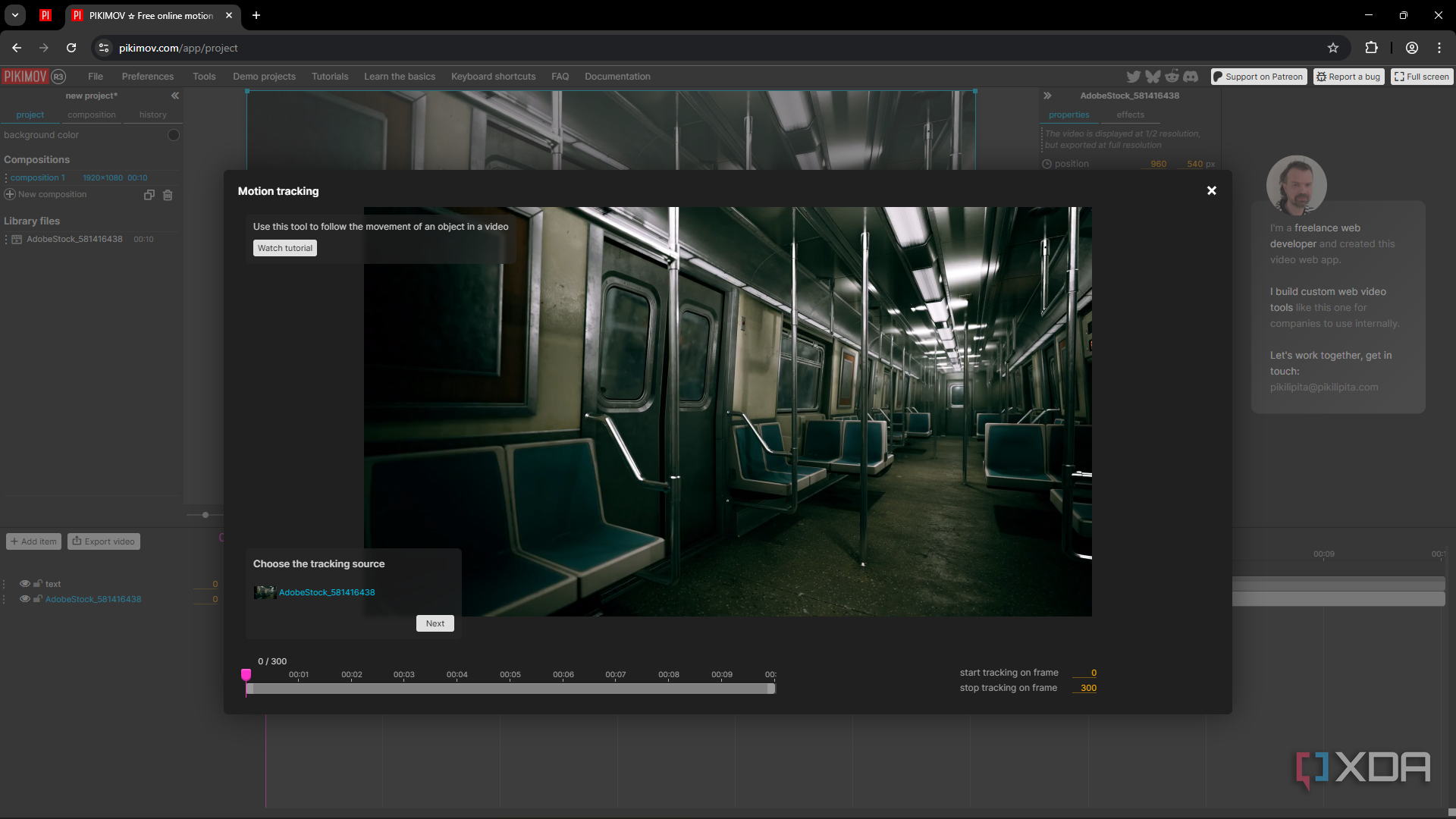1456x819 pixels.
Task: Edit the stop tracking on frame value
Action: (x=1085, y=688)
